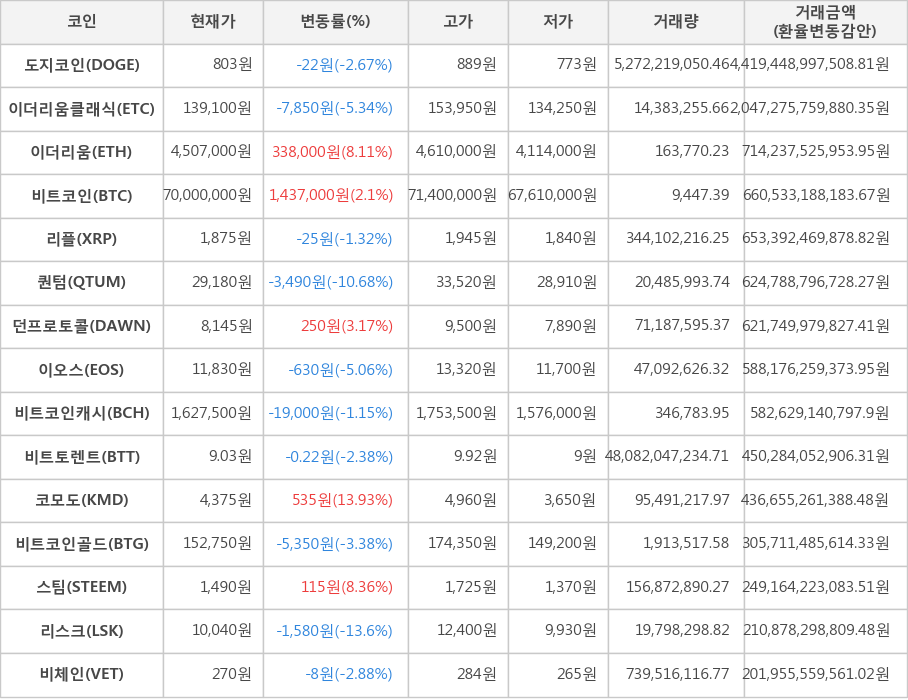The image size is (908, 700).
Task: Click the 저가 column header
Action: pos(557,23)
